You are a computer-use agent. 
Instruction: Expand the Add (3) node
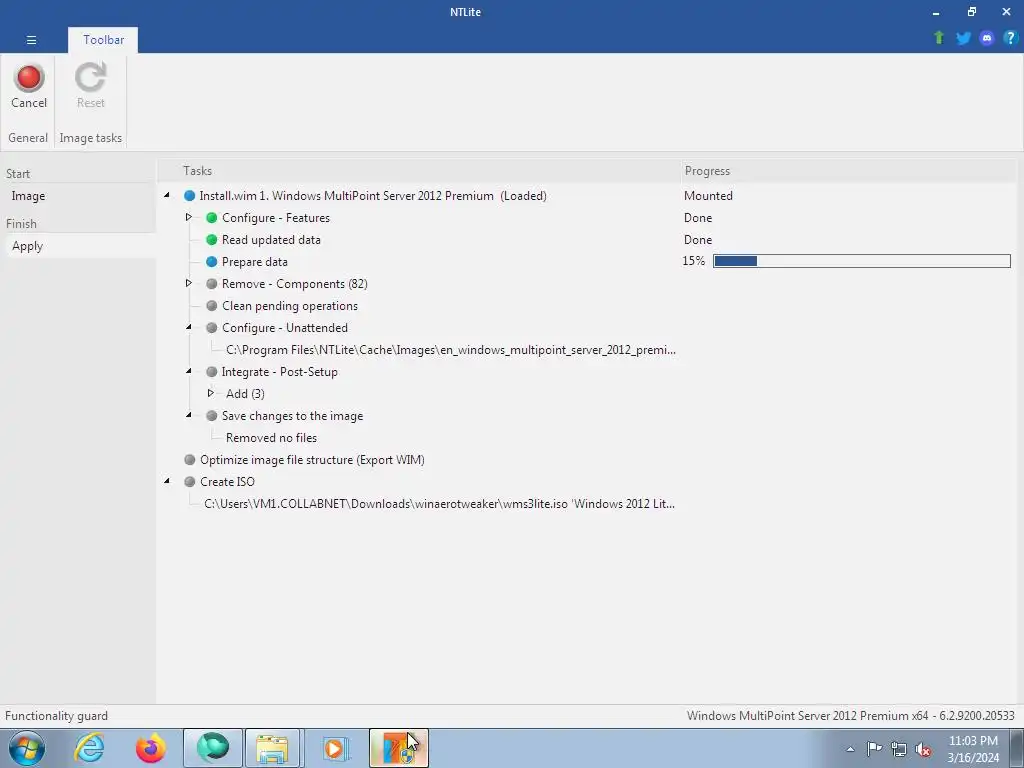pos(210,393)
